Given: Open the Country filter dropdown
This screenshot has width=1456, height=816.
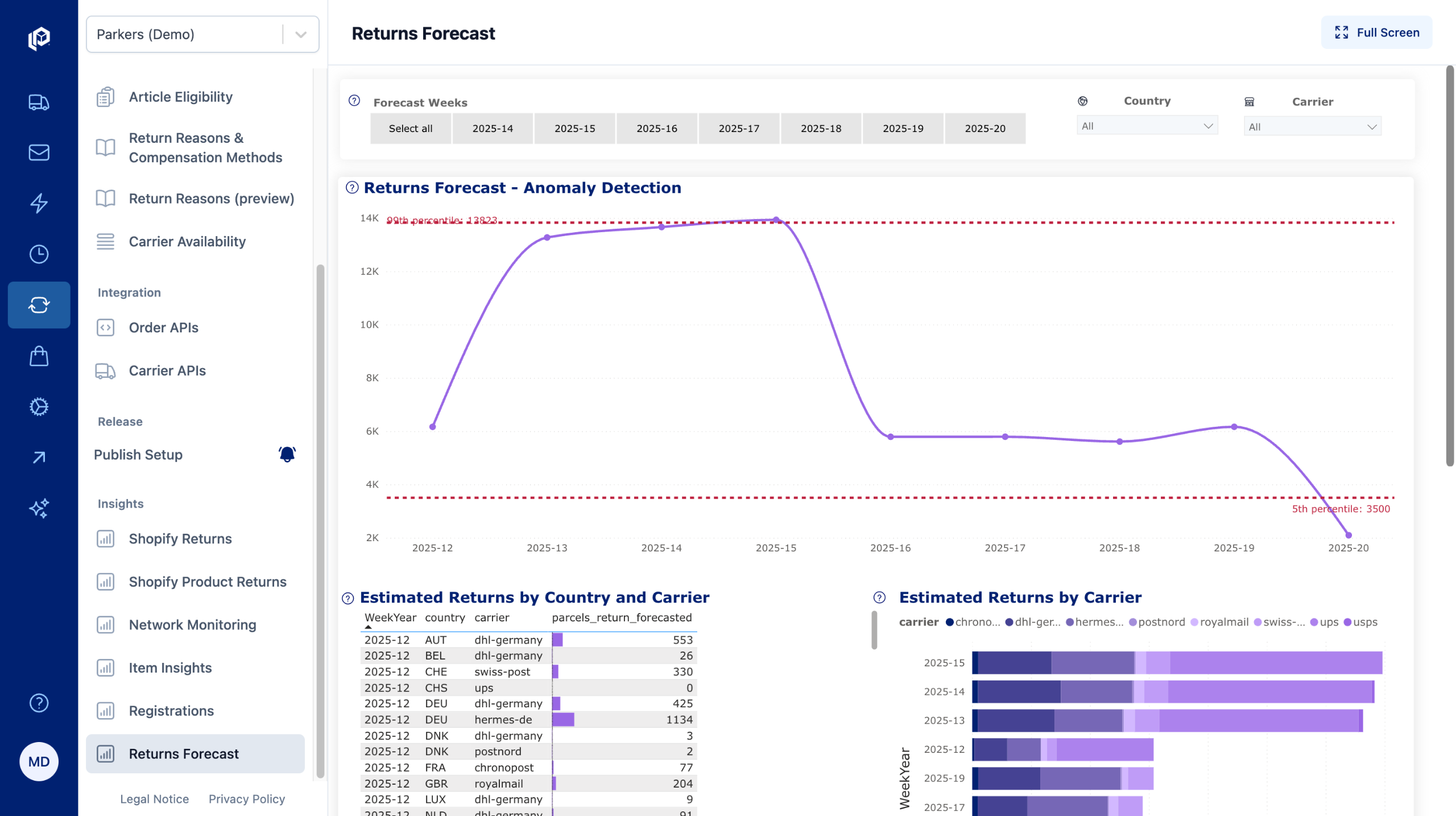Looking at the screenshot, I should [x=1147, y=126].
